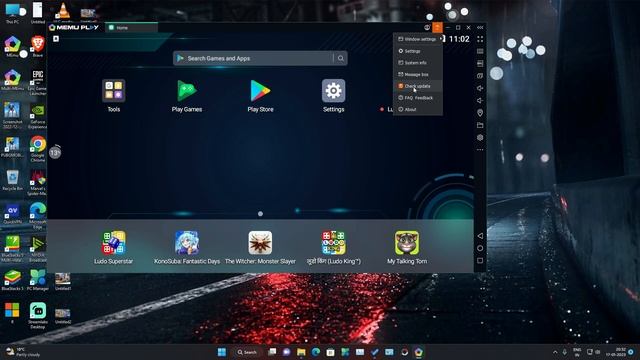Open Streamlabs Desktop shortcut
The image size is (640, 360).
tap(38, 315)
